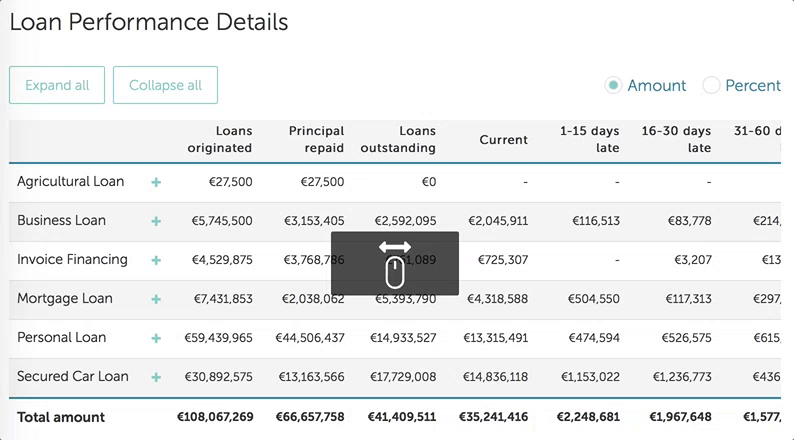Click the Loans outstanding column header
Image resolution: width=794 pixels, height=440 pixels.
(403, 140)
